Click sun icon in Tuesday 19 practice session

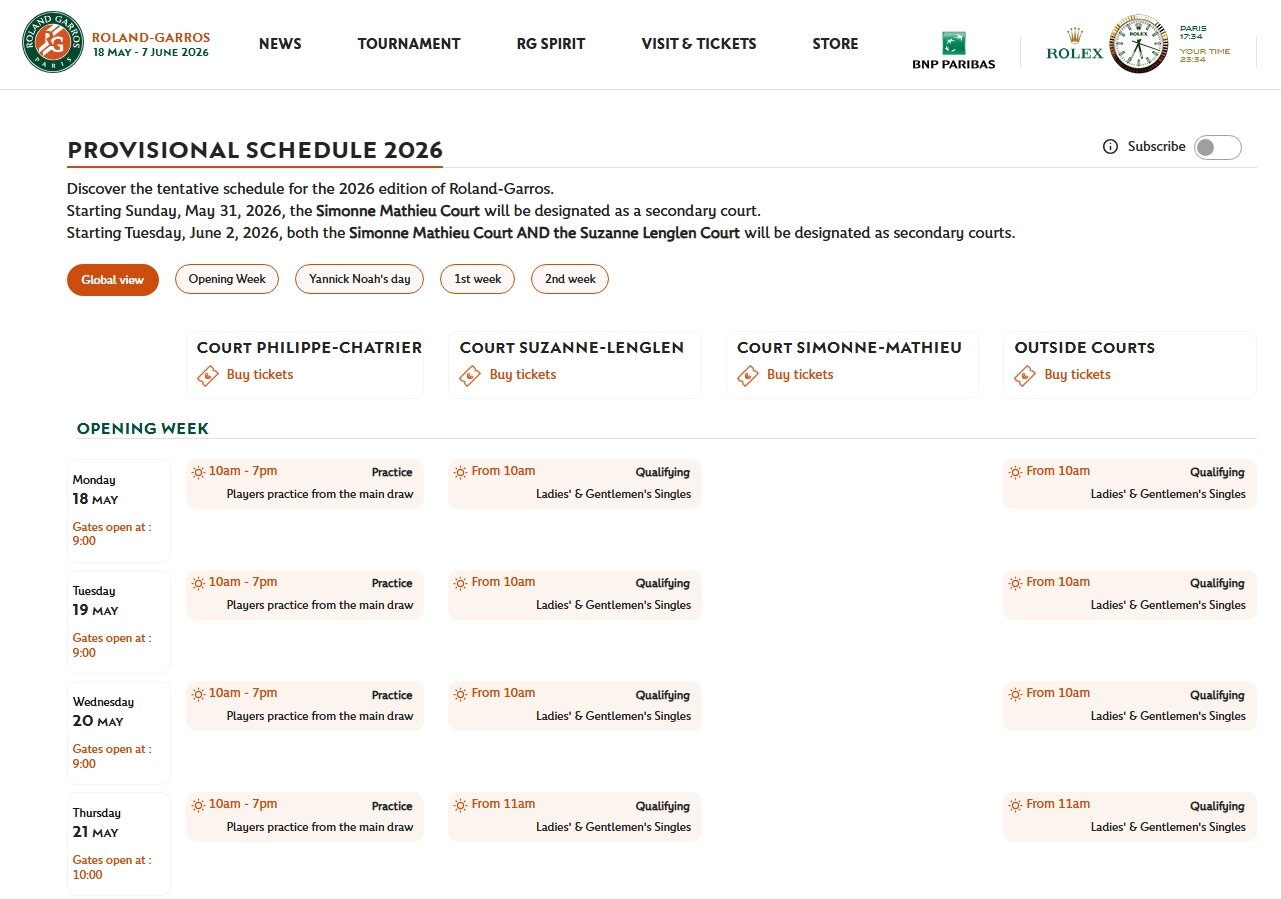pyautogui.click(x=198, y=583)
